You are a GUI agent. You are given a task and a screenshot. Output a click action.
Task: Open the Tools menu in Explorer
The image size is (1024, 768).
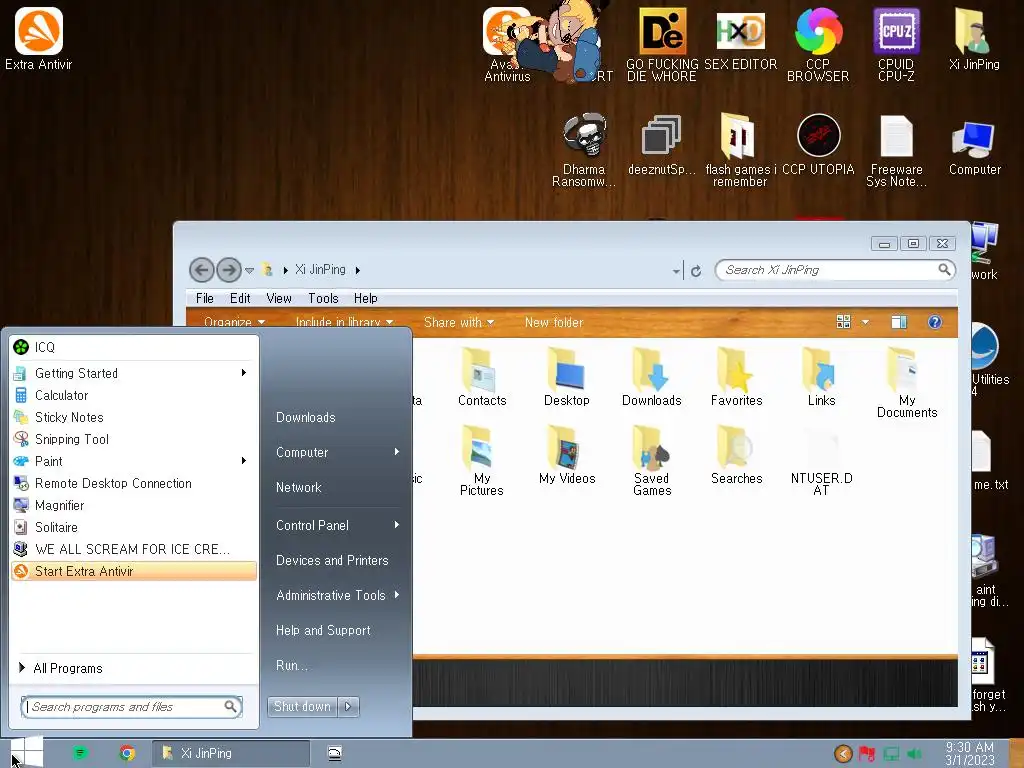(x=323, y=298)
